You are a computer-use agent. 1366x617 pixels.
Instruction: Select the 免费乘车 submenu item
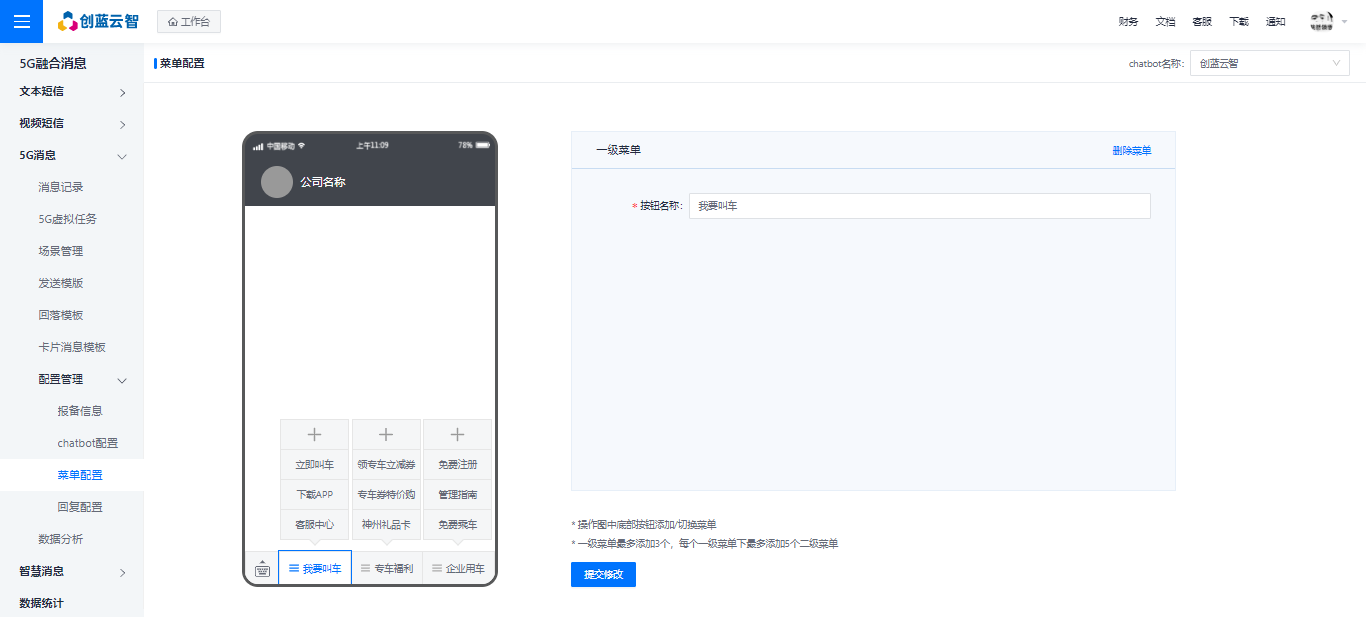pyautogui.click(x=458, y=525)
